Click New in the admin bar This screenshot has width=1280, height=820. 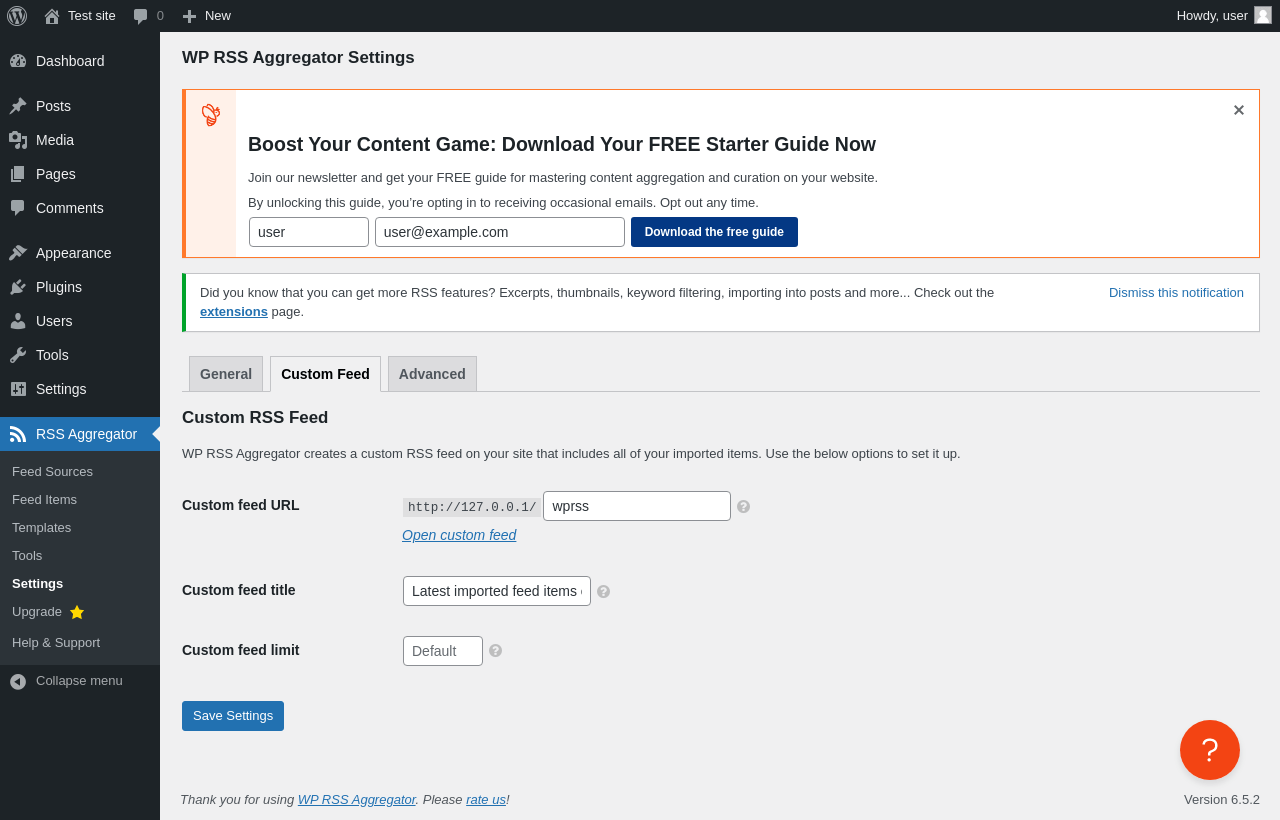(x=218, y=16)
